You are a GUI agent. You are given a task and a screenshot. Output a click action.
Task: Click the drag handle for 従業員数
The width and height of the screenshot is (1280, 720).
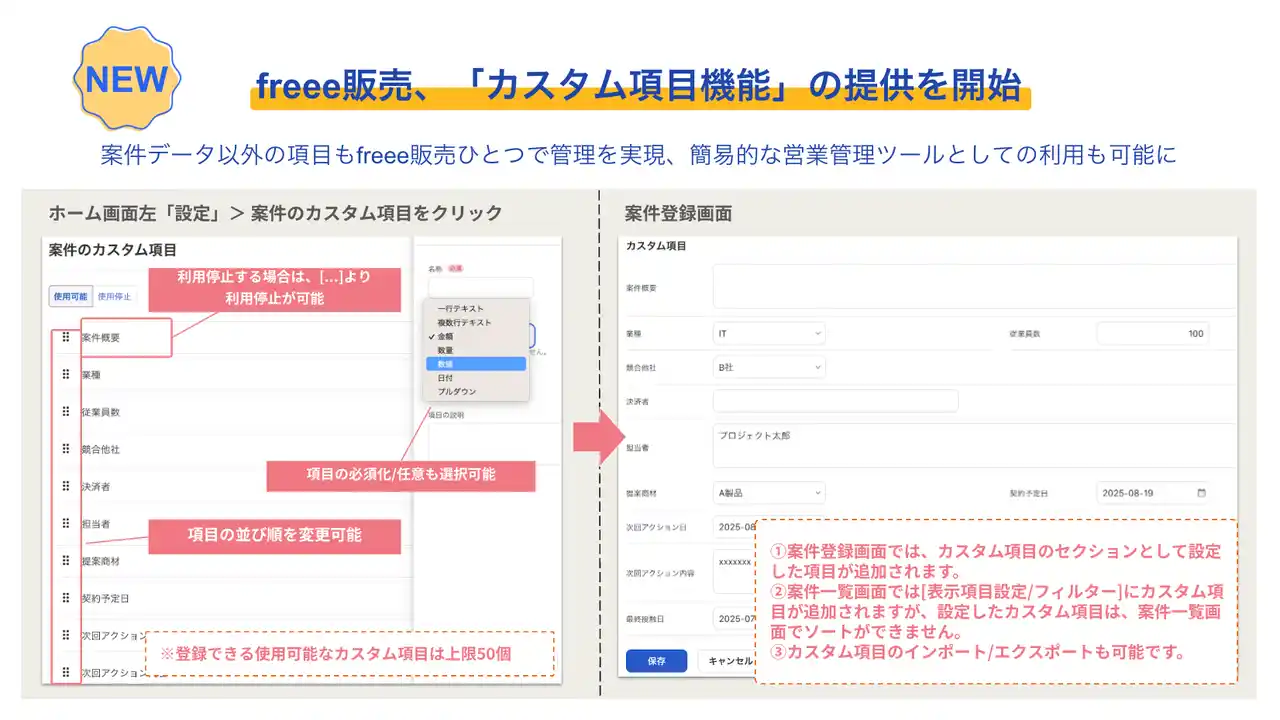66,409
